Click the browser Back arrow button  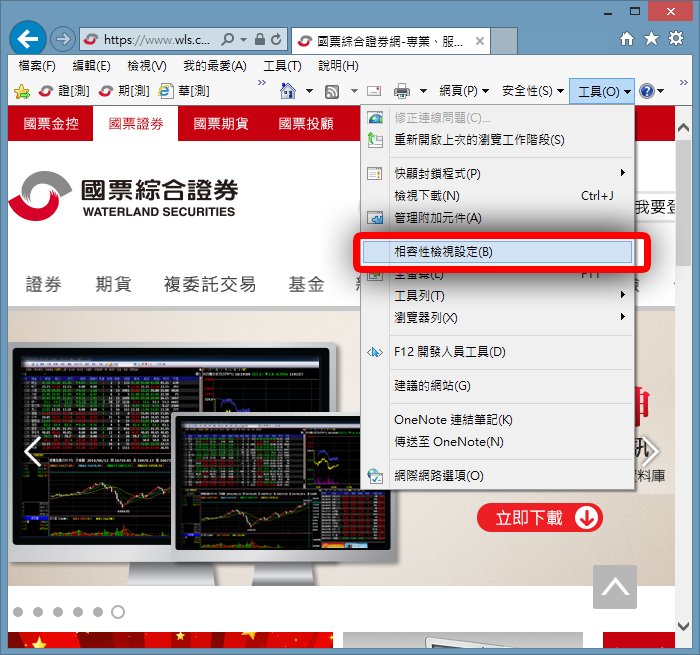click(28, 39)
